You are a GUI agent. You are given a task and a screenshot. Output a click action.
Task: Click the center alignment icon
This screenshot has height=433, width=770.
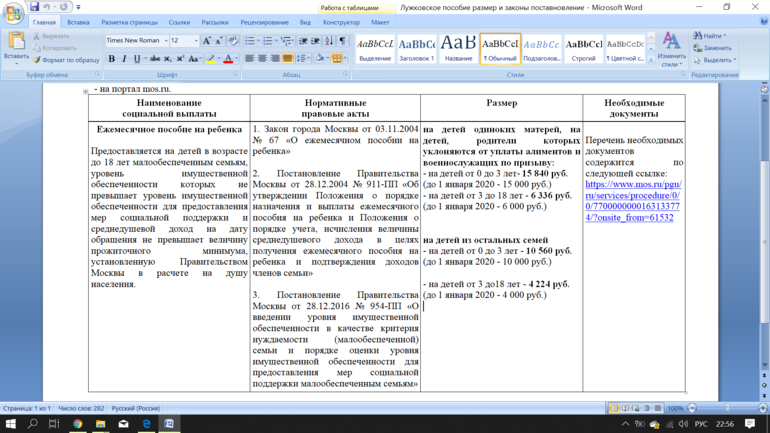coord(262,58)
